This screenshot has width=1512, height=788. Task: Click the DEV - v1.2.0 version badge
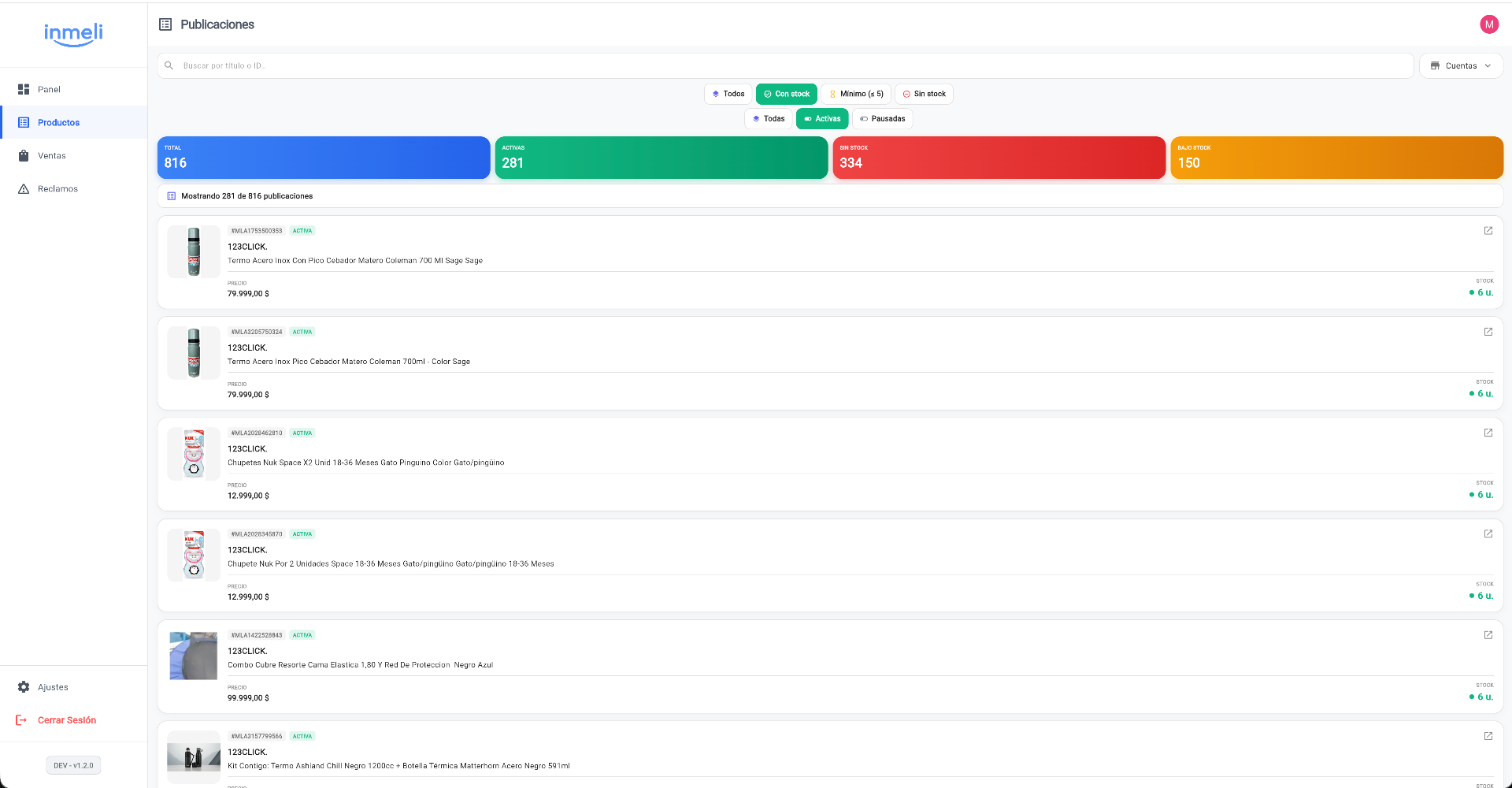point(73,765)
